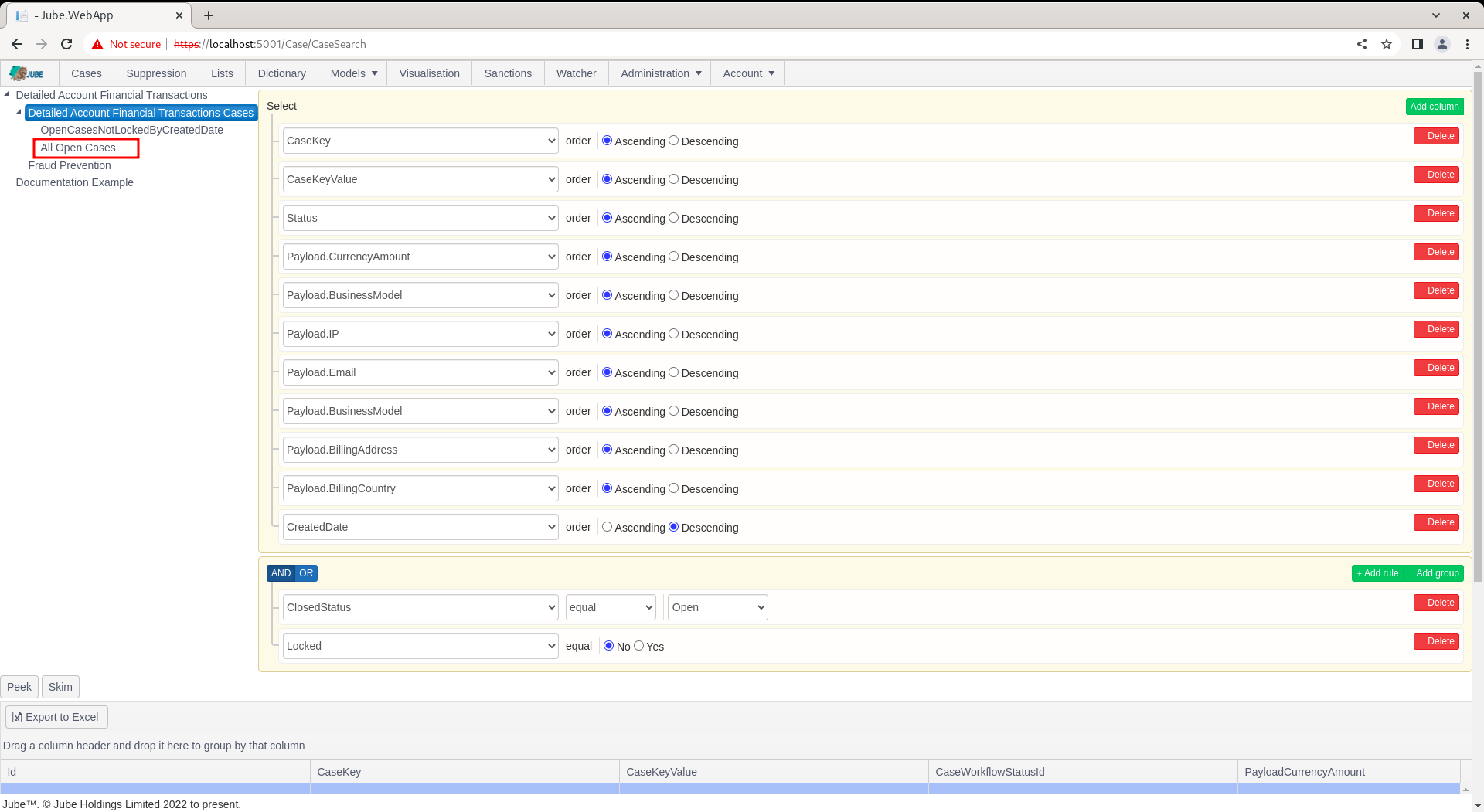Select All Open Cases tree item
Screen dimensions: 1484x812
pos(78,148)
